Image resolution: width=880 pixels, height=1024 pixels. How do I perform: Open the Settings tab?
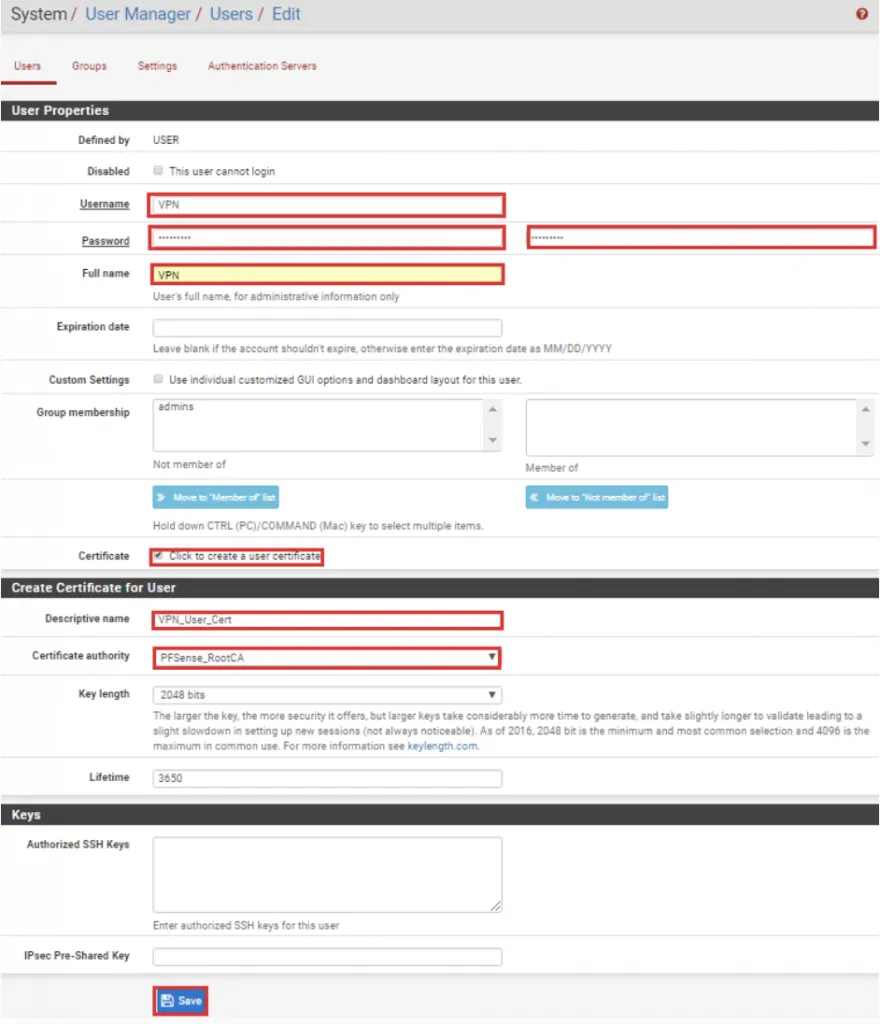[x=157, y=66]
